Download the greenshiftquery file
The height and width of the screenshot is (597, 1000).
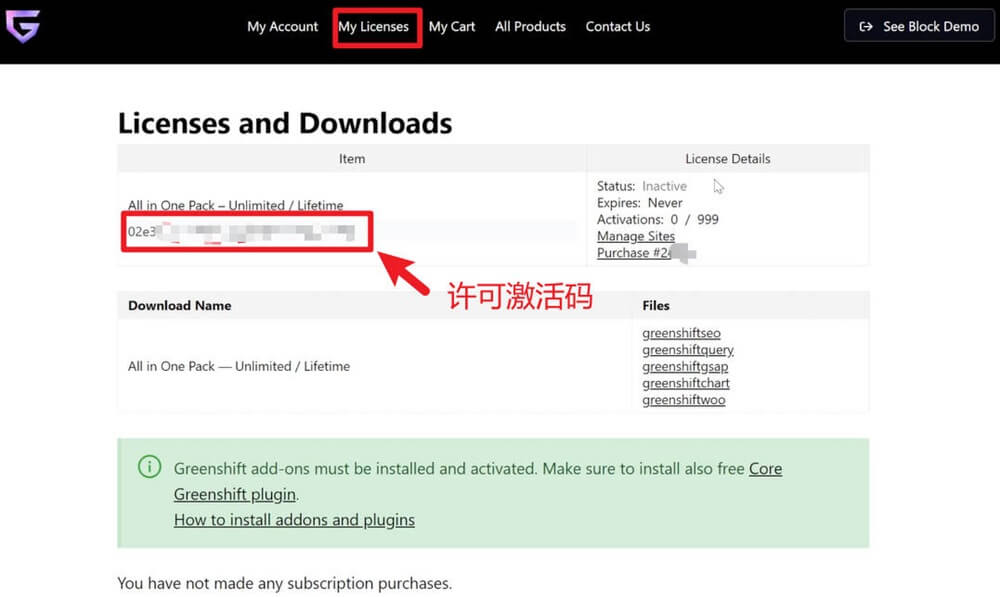point(688,350)
